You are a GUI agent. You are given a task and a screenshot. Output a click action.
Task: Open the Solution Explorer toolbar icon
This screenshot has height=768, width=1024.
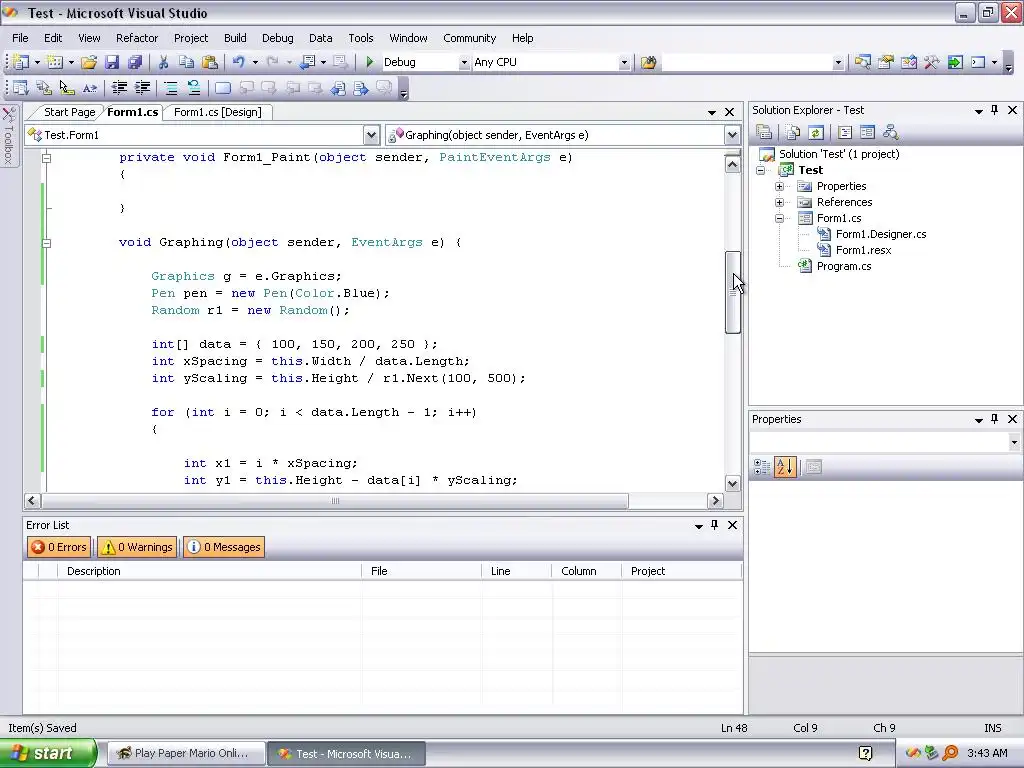(x=862, y=62)
